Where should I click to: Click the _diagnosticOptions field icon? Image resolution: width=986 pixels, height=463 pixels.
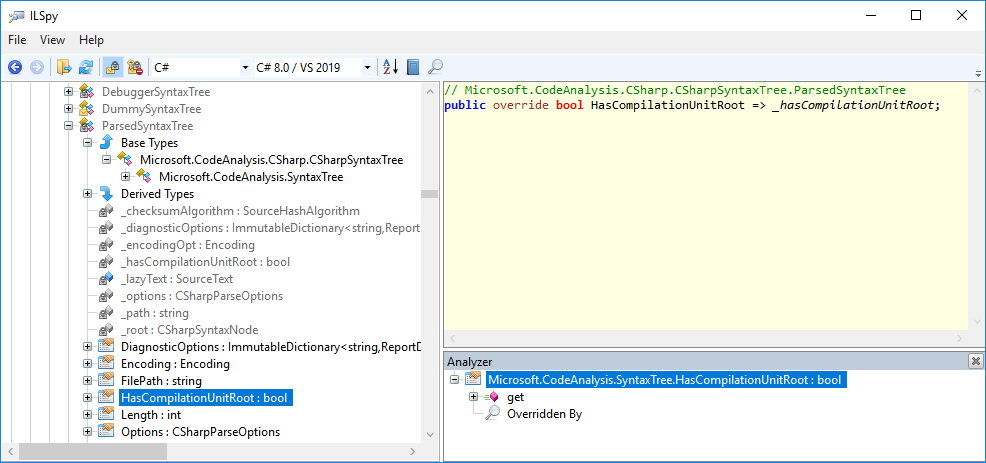point(106,228)
